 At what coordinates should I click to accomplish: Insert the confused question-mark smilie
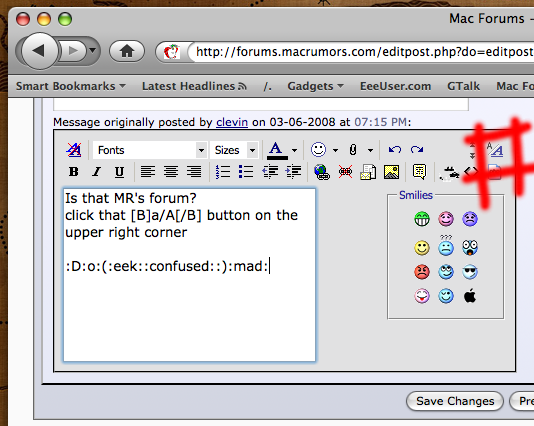click(446, 246)
